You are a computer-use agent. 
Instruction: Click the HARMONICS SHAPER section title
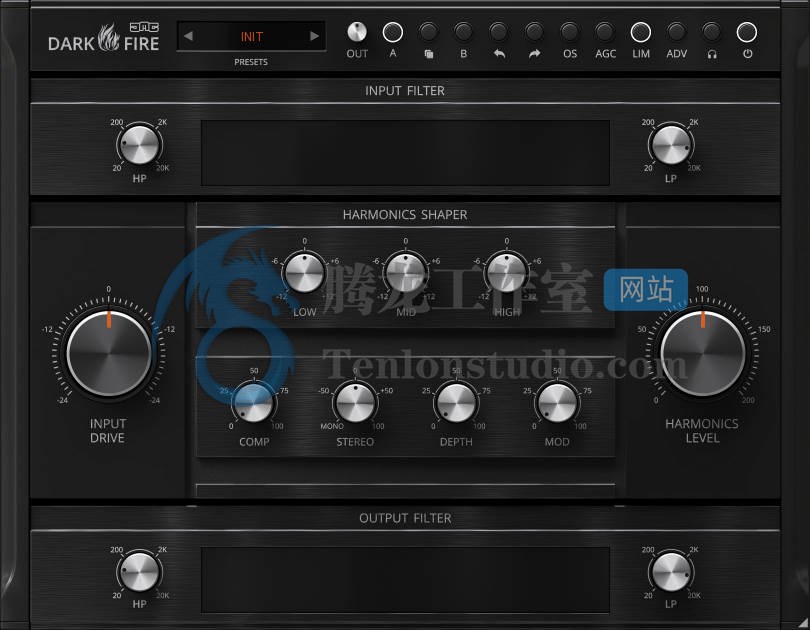click(x=405, y=215)
